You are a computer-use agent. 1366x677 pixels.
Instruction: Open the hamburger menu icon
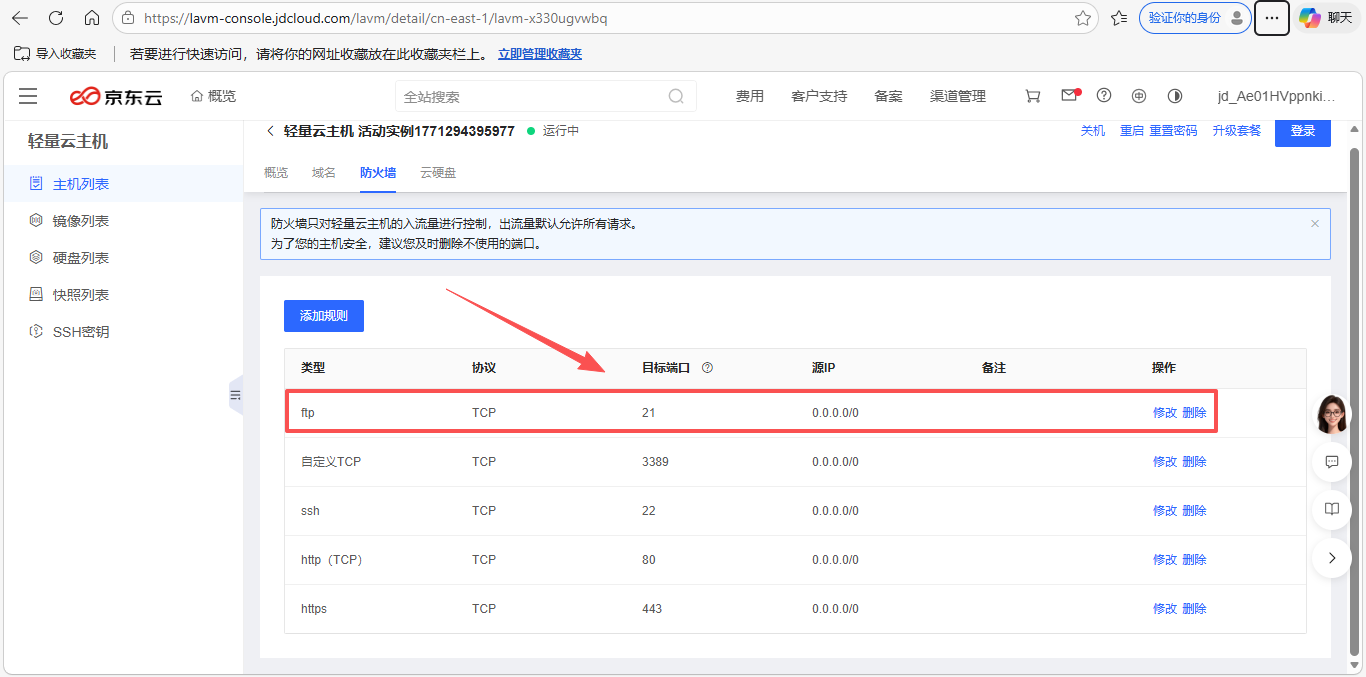pyautogui.click(x=28, y=96)
